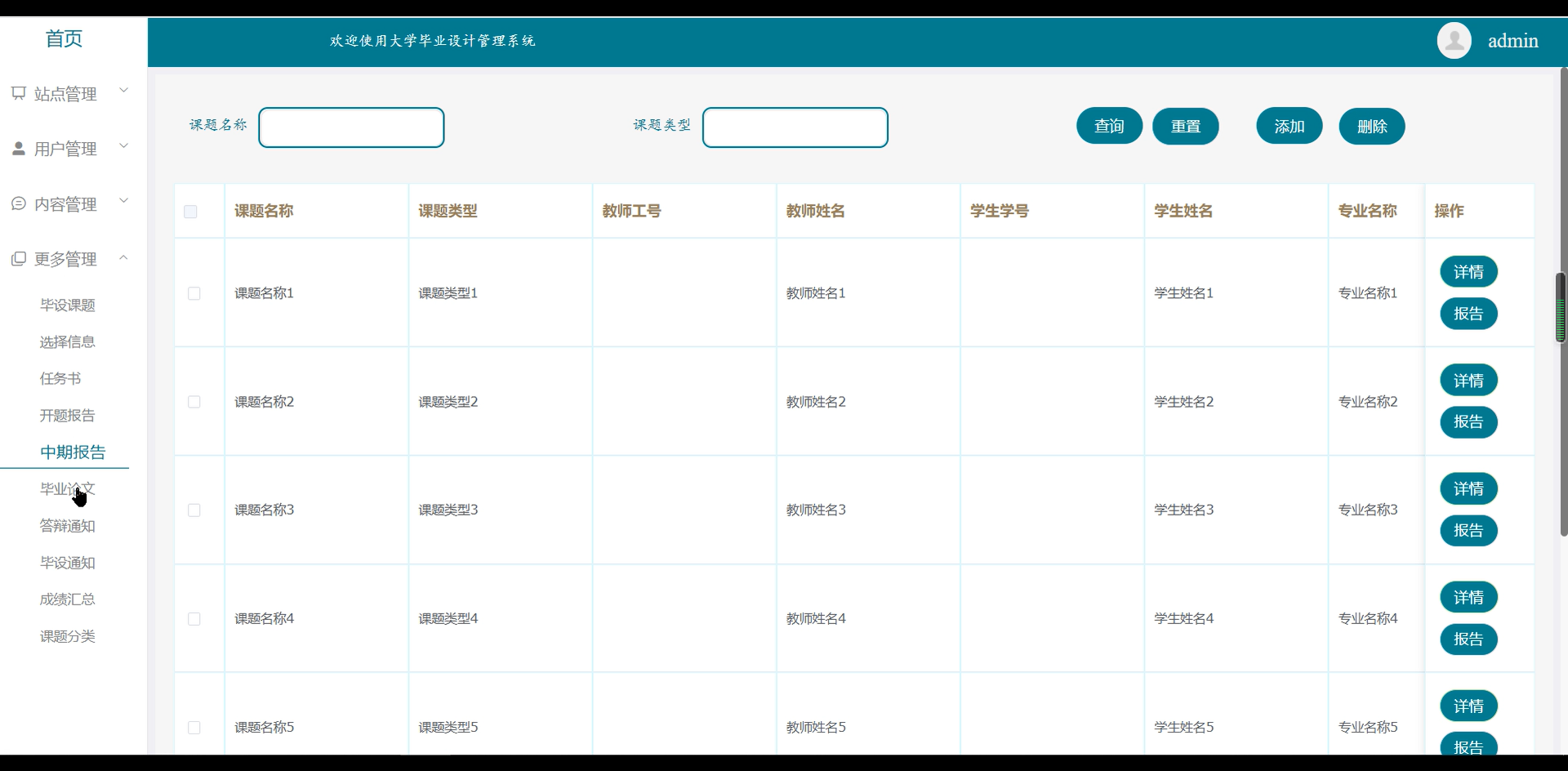Click the 教师姓名2 cell

[x=816, y=402]
